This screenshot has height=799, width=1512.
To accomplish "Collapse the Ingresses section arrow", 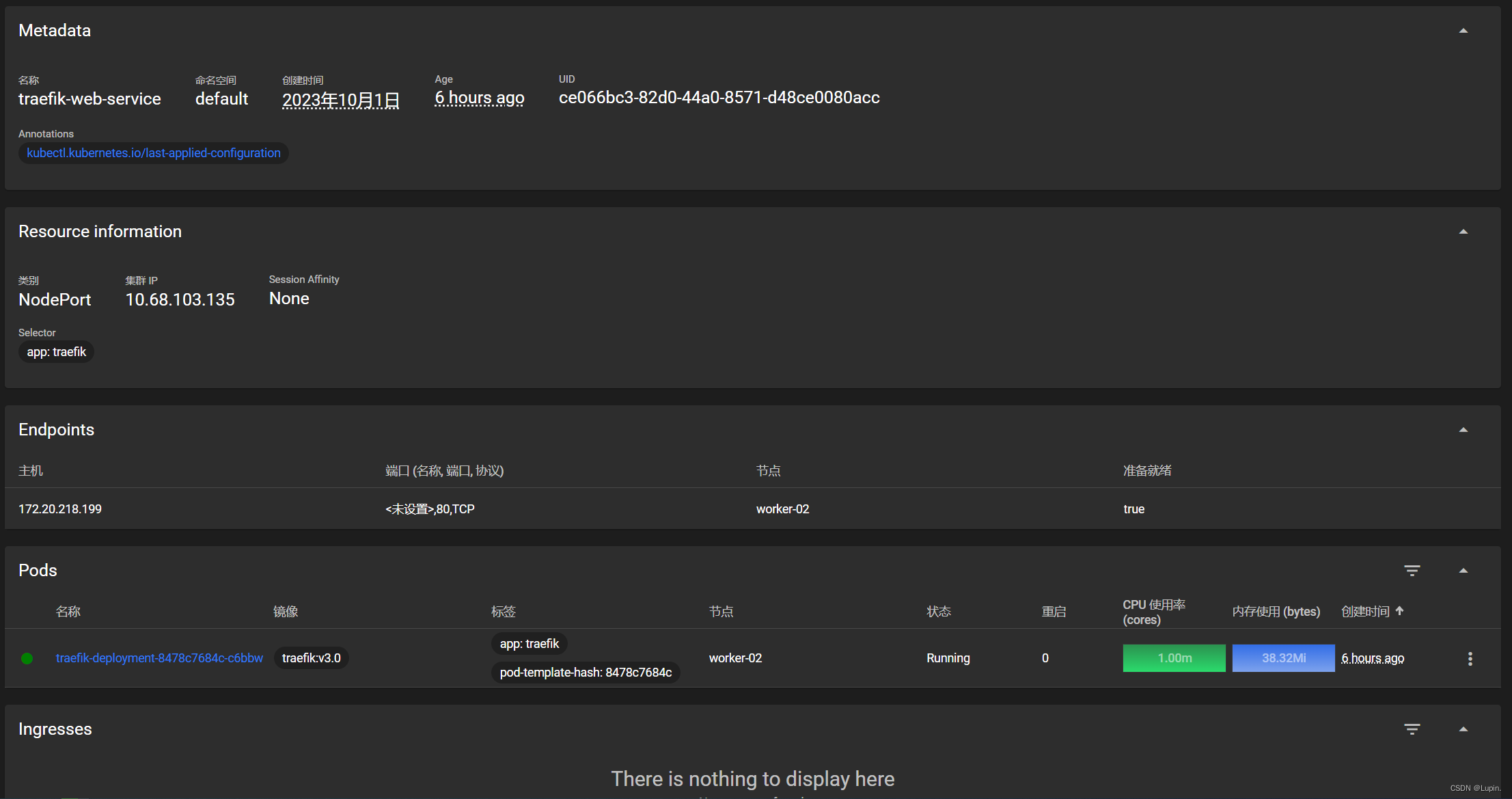I will click(x=1463, y=729).
